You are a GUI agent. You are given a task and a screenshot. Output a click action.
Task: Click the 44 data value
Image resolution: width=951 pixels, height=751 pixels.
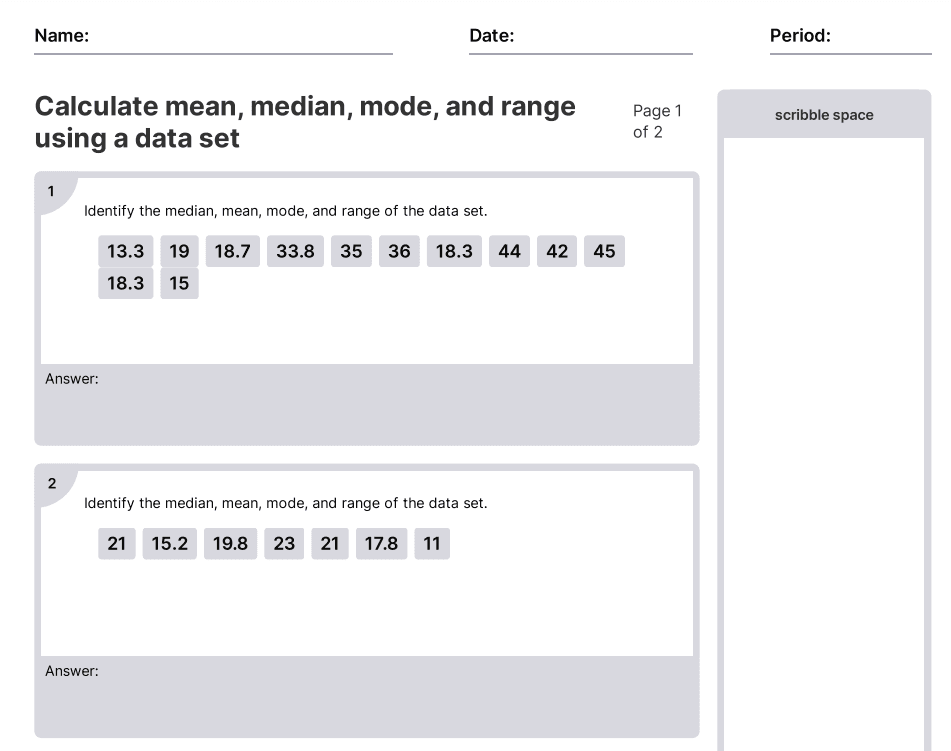coord(509,252)
